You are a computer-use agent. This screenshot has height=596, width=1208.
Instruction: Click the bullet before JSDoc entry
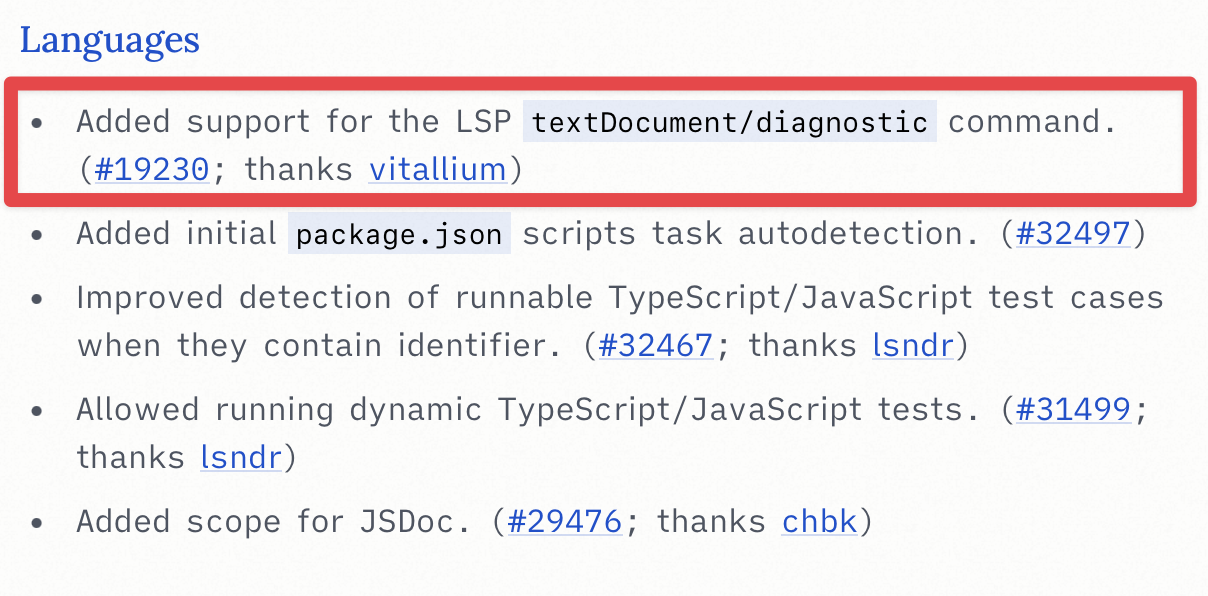(38, 522)
